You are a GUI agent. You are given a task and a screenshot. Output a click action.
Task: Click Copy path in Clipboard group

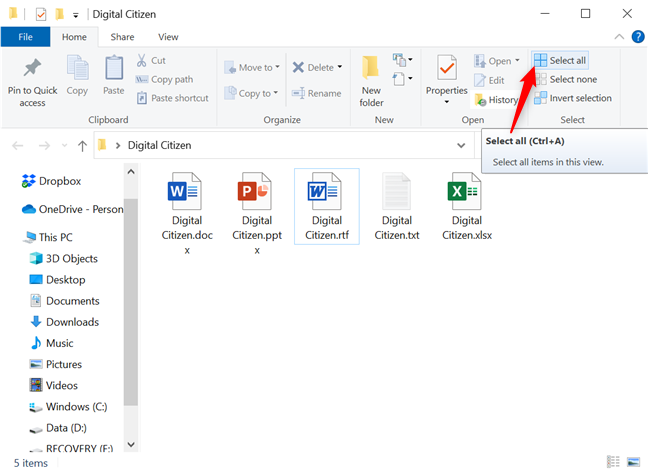(164, 79)
